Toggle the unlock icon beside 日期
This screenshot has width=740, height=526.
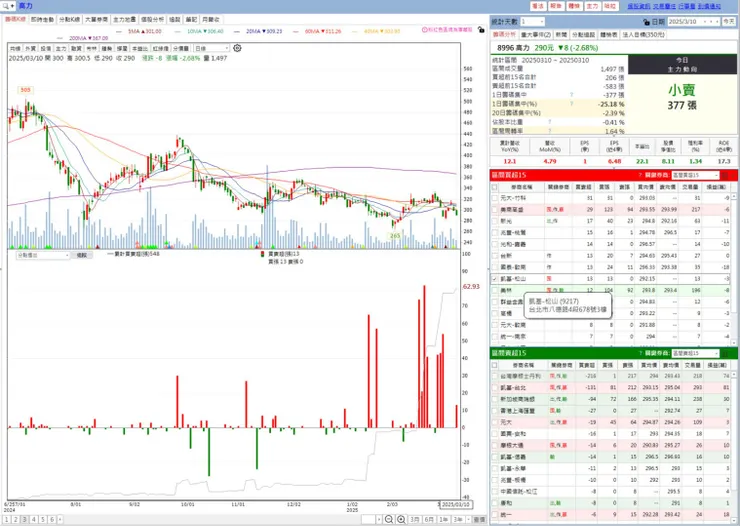coord(646,22)
